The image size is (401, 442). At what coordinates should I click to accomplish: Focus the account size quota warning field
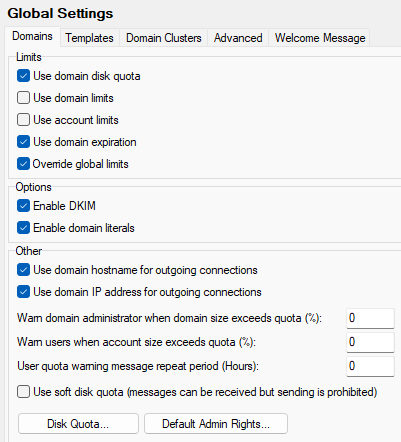click(370, 342)
